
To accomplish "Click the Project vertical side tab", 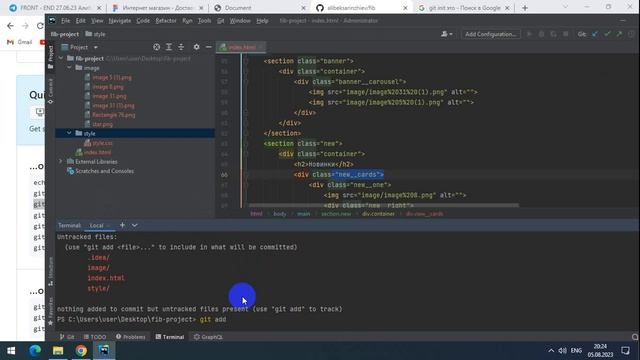I will point(51,57).
